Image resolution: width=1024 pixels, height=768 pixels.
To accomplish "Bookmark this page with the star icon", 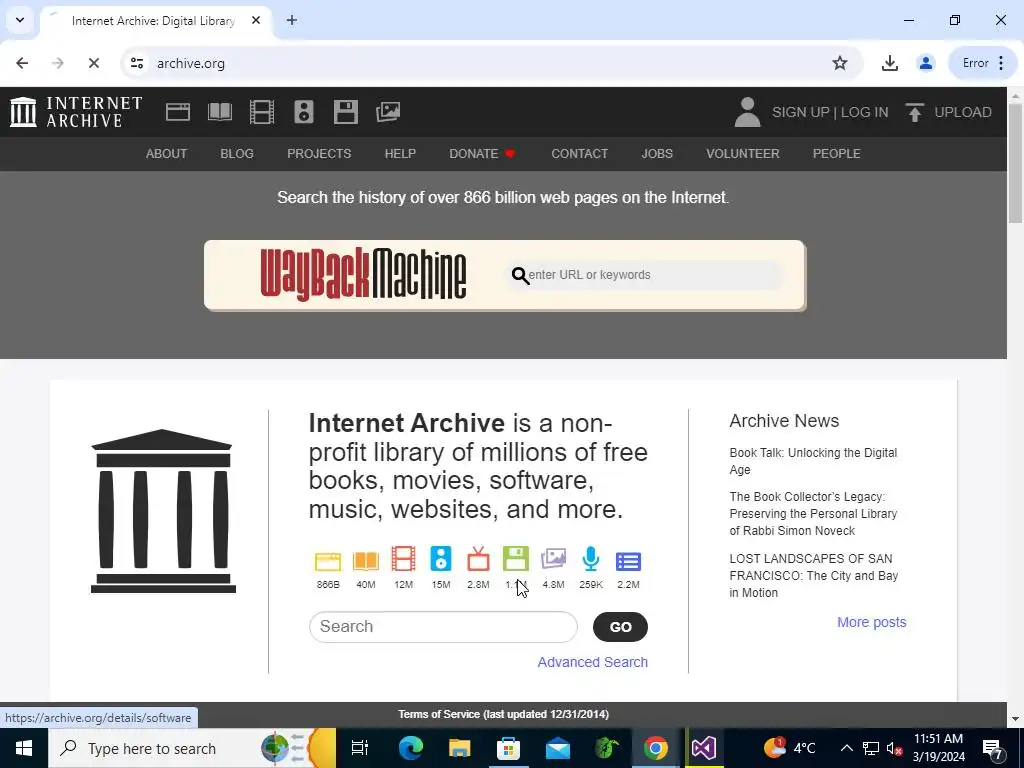I will point(840,63).
